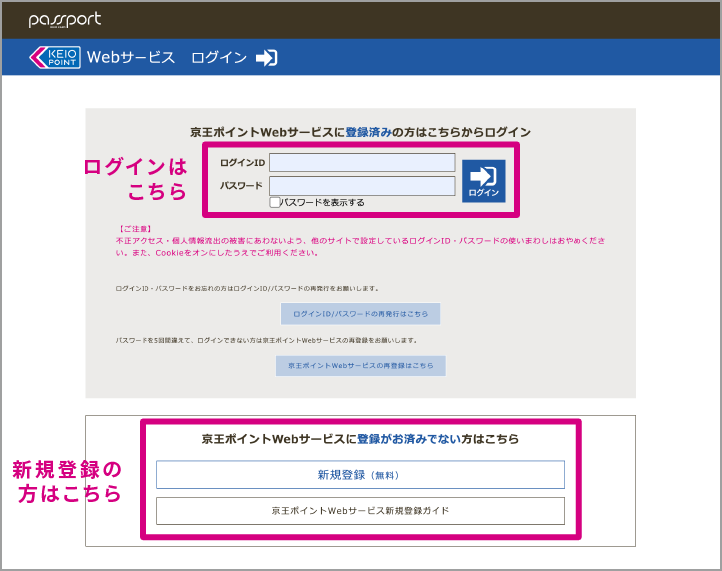Click the KEIO POINT logo
The width and height of the screenshot is (722, 571).
pos(54,57)
